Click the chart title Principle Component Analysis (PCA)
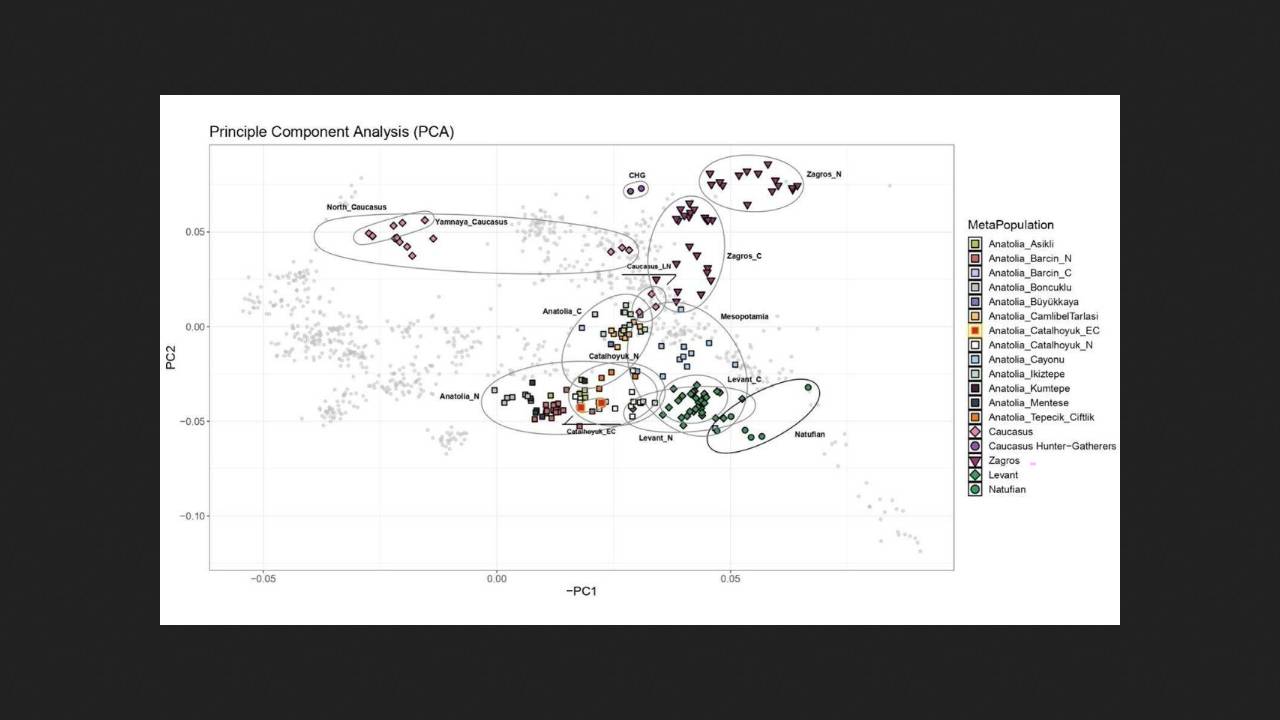 point(331,132)
